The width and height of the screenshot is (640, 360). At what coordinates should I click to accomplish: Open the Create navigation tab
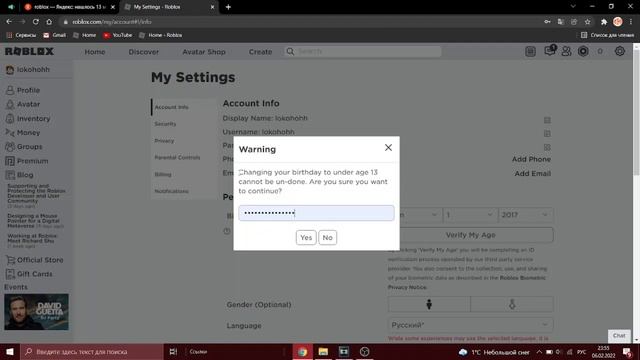(x=260, y=52)
